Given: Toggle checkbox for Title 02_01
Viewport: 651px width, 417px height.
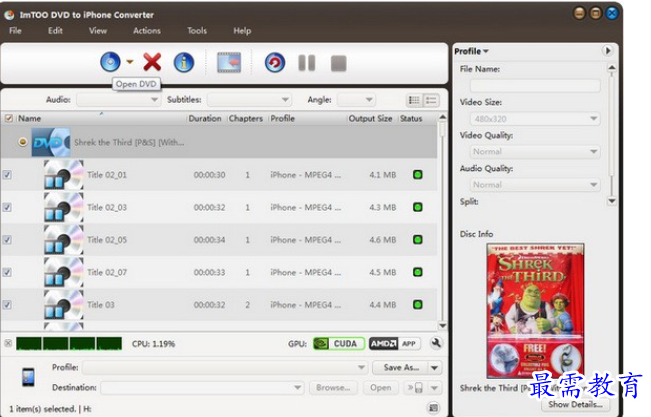Looking at the screenshot, I should (7, 175).
